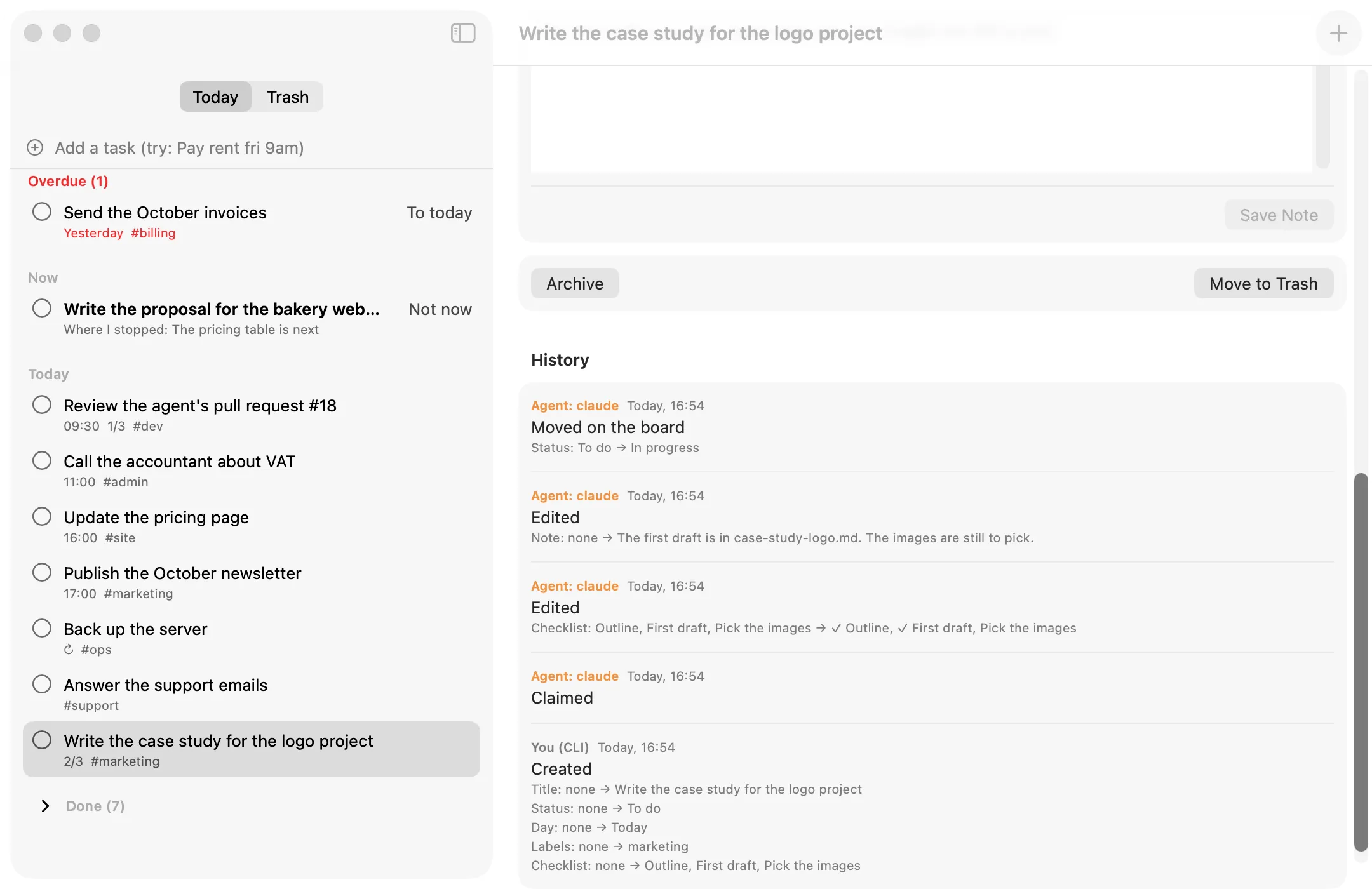Mark Update the pricing page done
The image size is (1372, 889).
(42, 516)
